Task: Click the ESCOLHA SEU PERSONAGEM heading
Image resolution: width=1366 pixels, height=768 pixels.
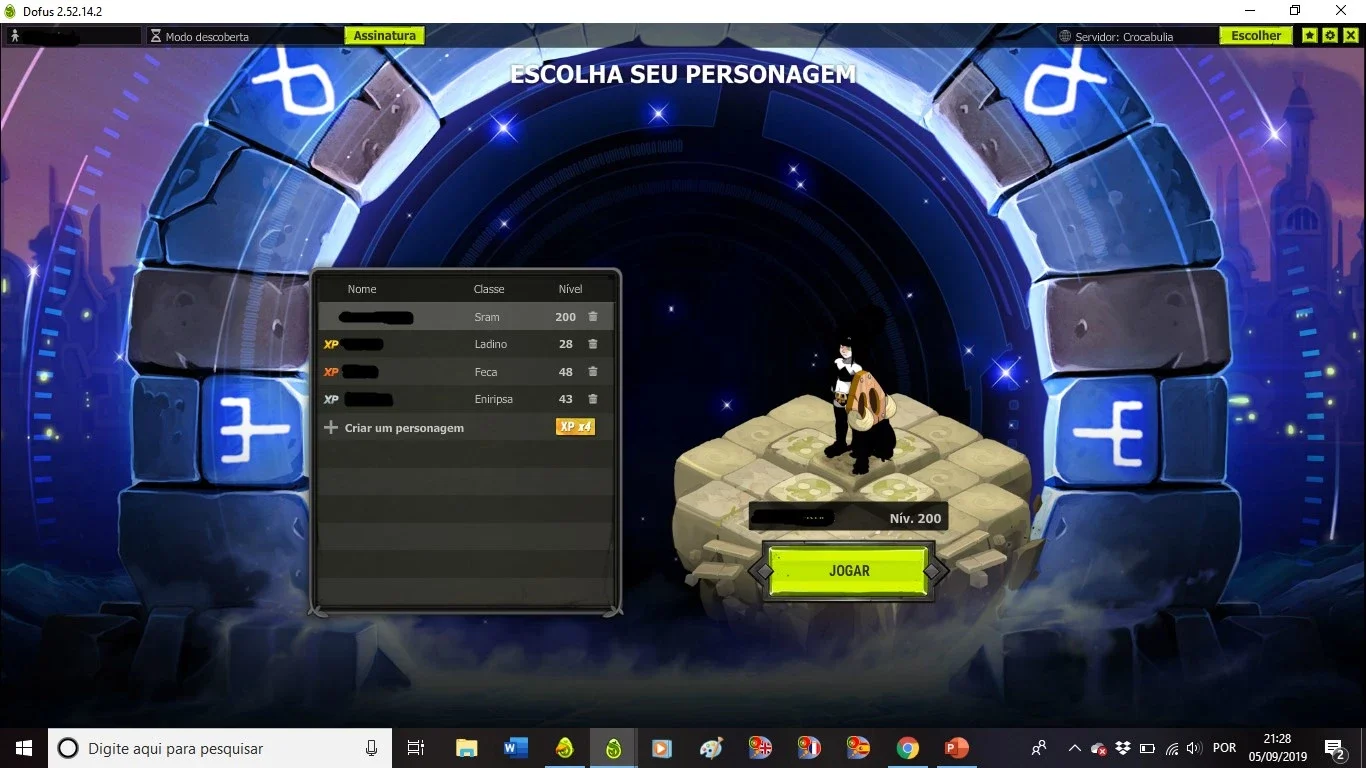Action: [x=683, y=75]
